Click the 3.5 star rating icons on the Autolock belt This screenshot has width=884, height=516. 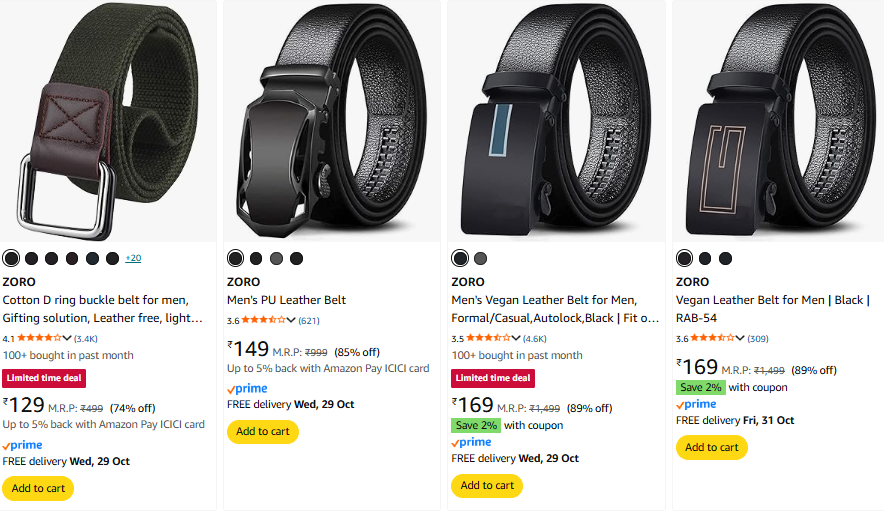488,338
